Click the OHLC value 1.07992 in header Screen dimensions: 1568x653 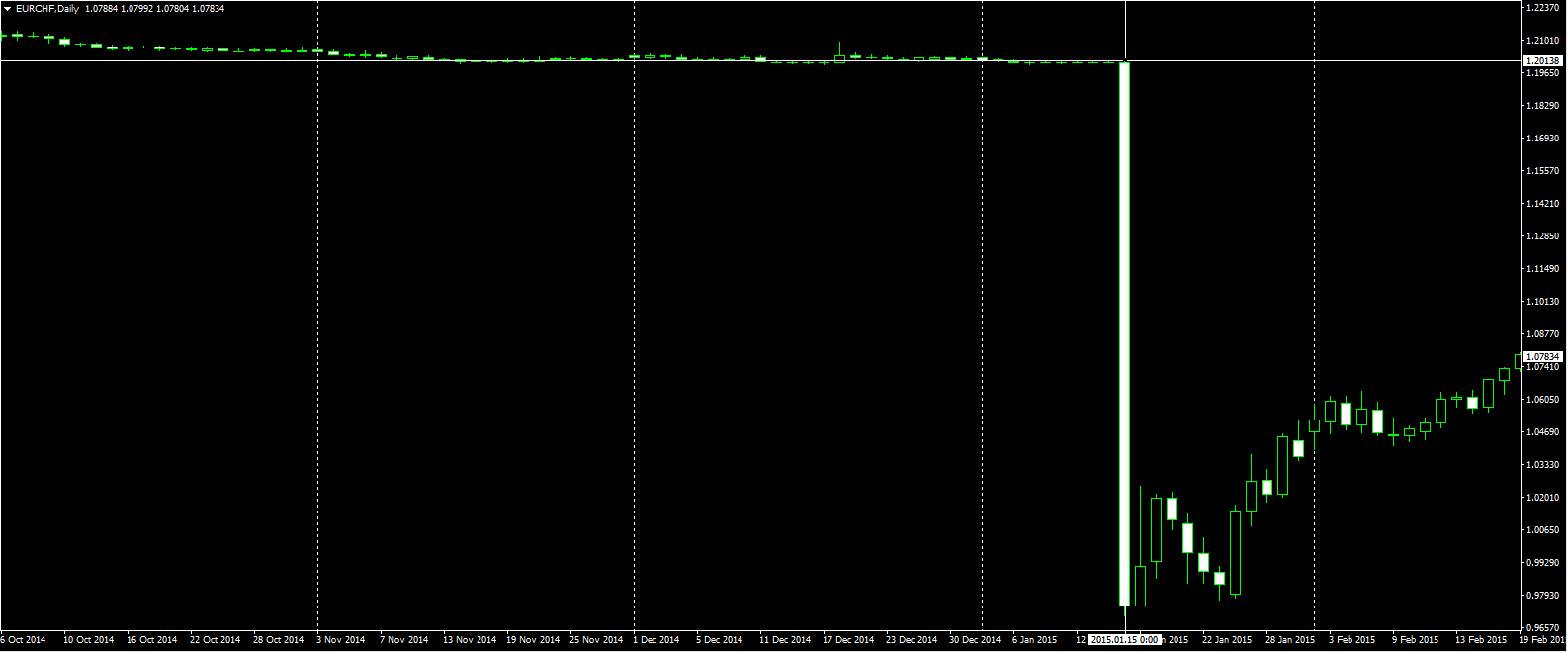136,9
